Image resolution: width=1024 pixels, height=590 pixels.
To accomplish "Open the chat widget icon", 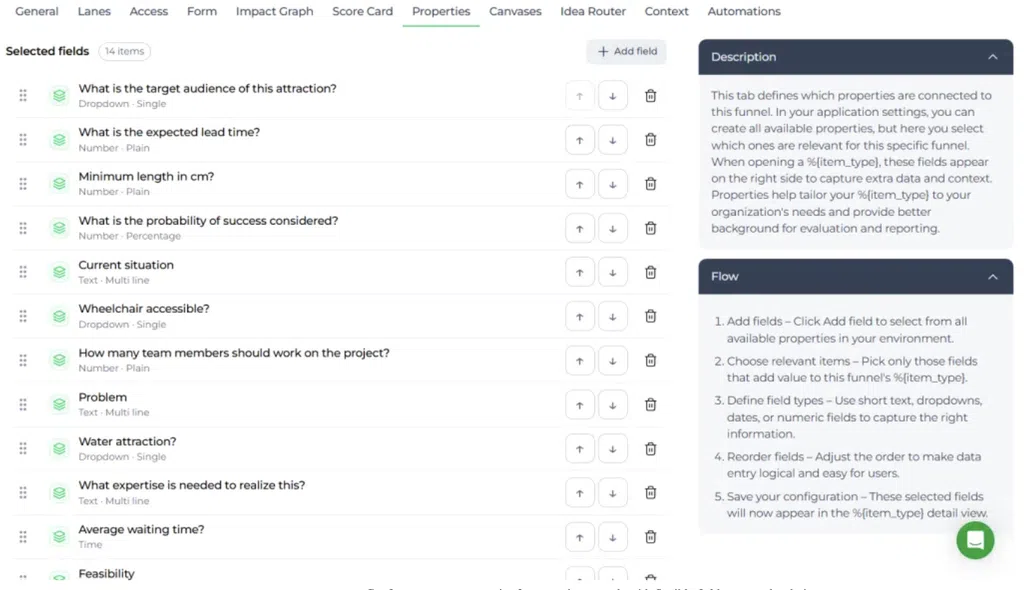I will (975, 540).
